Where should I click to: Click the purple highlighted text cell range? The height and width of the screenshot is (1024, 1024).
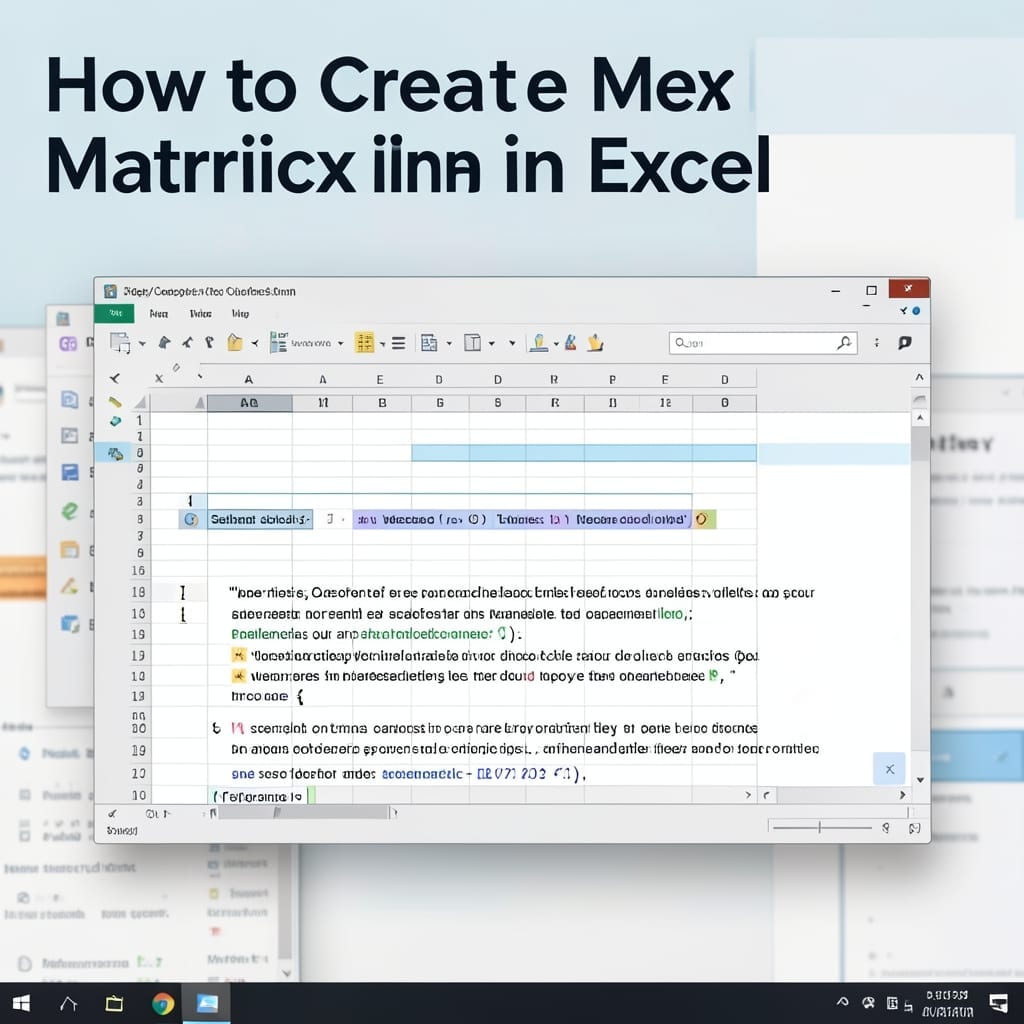522,519
